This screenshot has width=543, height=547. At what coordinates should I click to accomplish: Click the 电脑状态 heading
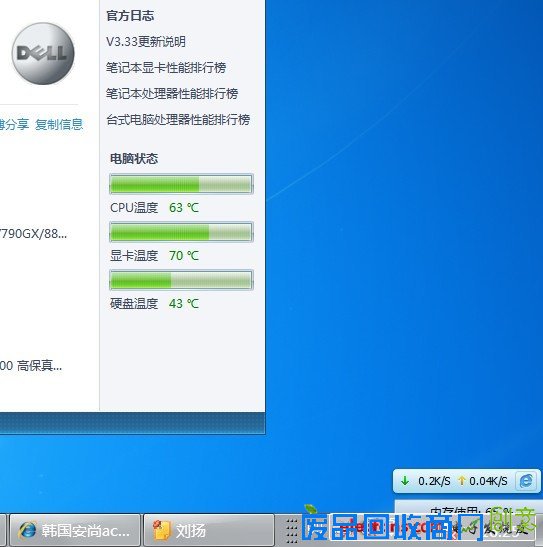point(134,159)
